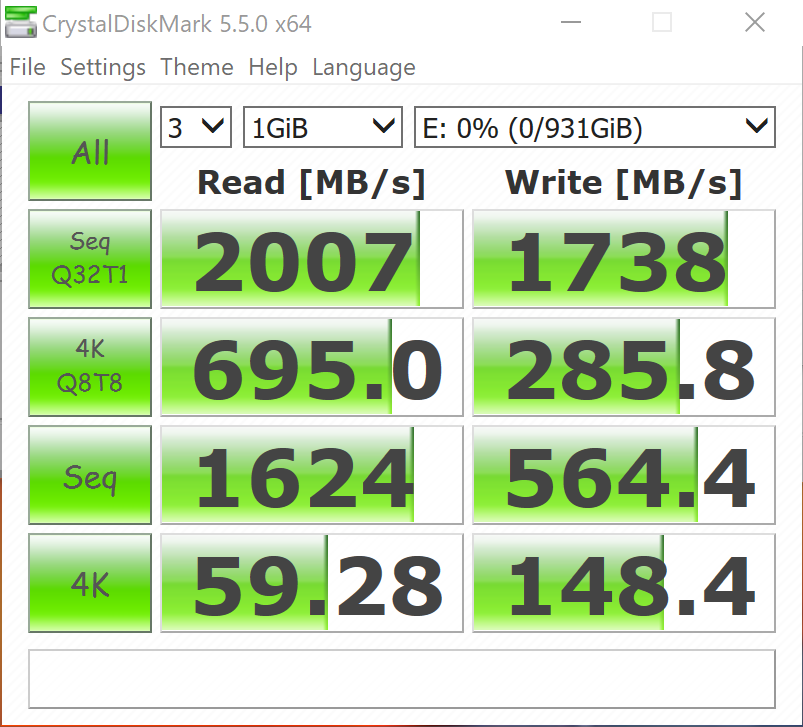Click the Seq write value 564.4

tap(624, 475)
